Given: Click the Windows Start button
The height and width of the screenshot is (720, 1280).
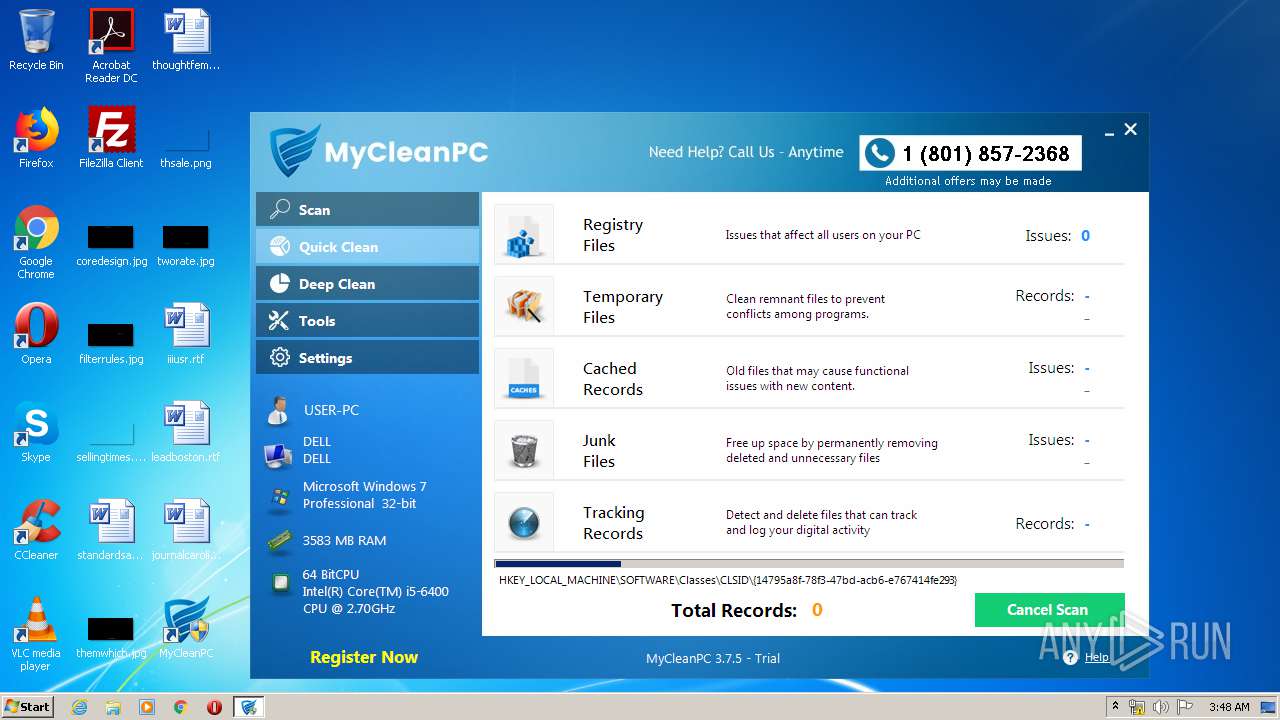Looking at the screenshot, I should [x=28, y=706].
